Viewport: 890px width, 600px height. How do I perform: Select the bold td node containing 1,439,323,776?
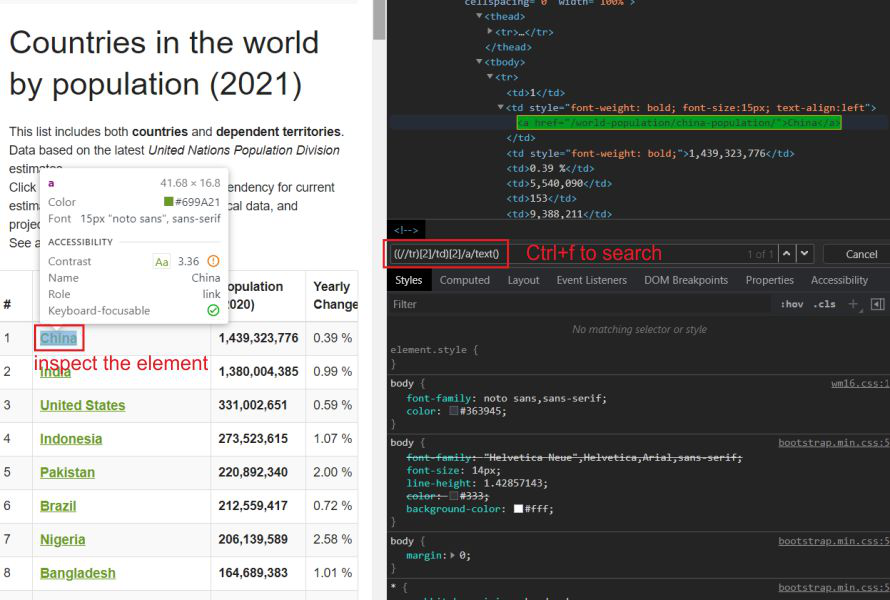pyautogui.click(x=650, y=153)
